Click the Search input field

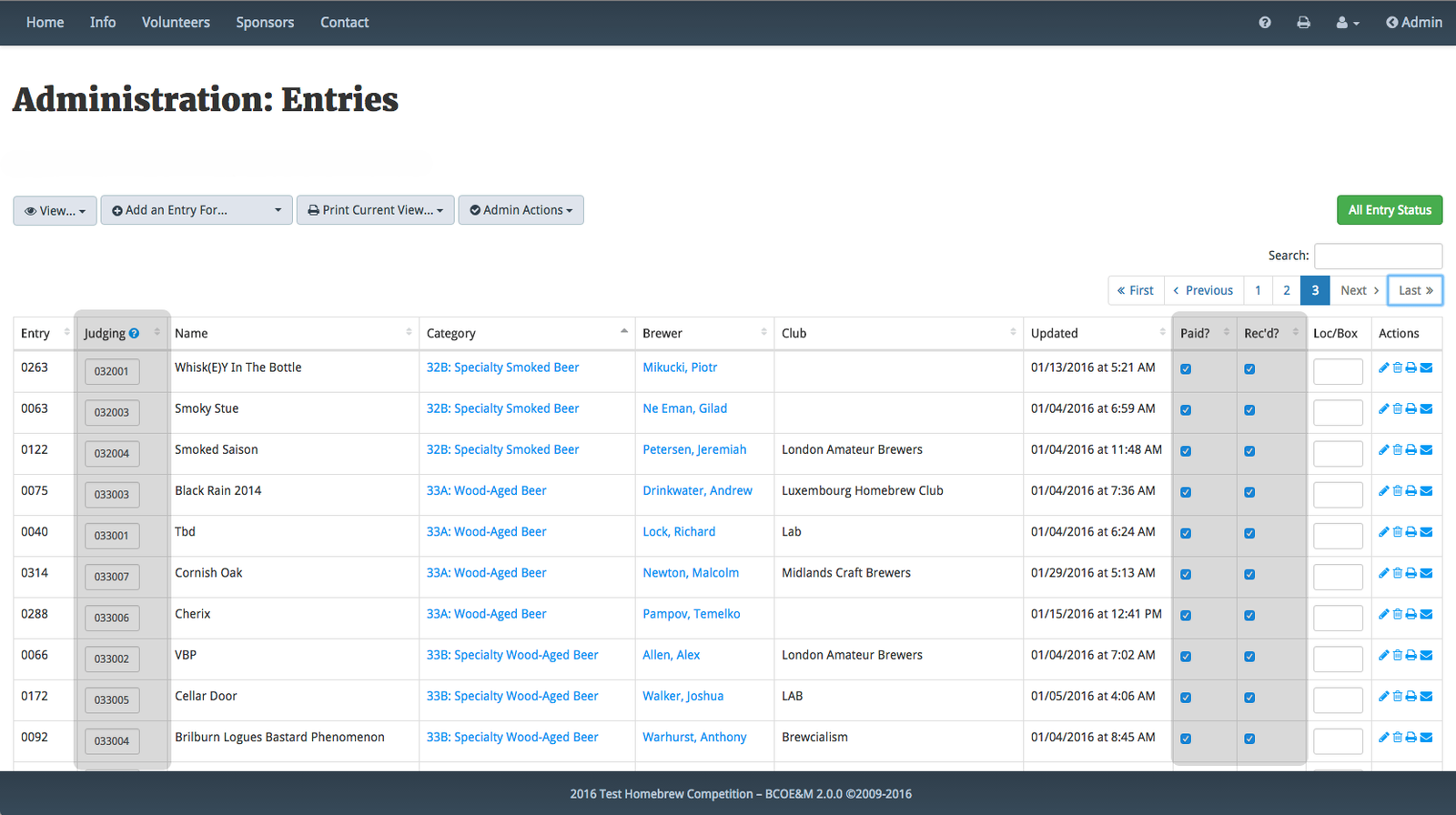click(1378, 256)
